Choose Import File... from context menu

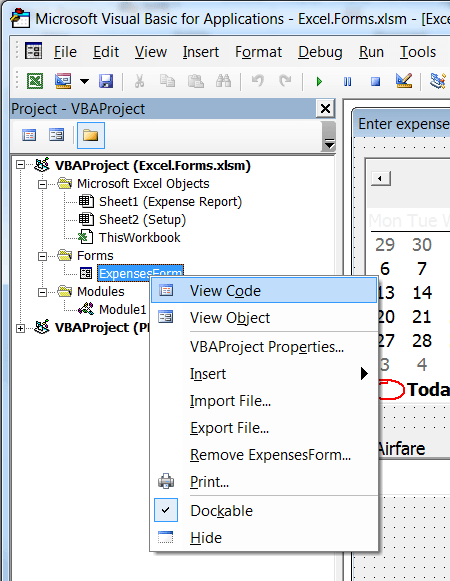point(264,401)
